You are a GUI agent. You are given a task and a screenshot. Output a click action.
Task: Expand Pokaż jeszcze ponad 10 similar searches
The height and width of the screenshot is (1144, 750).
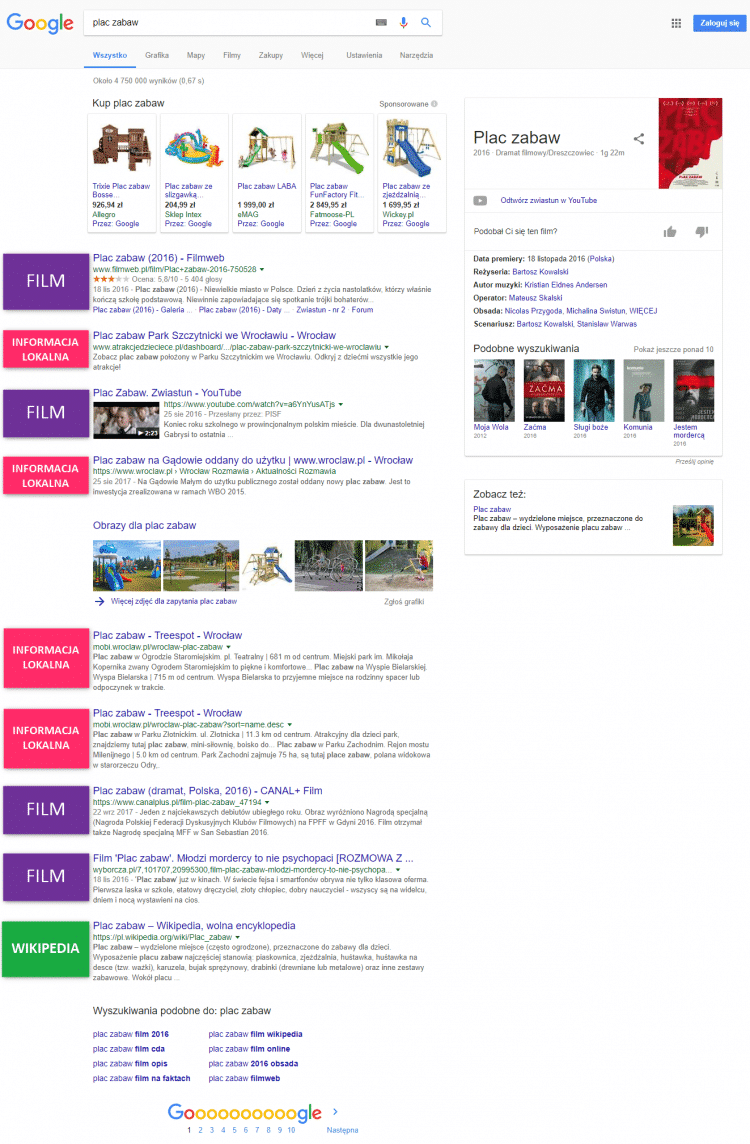click(x=673, y=349)
